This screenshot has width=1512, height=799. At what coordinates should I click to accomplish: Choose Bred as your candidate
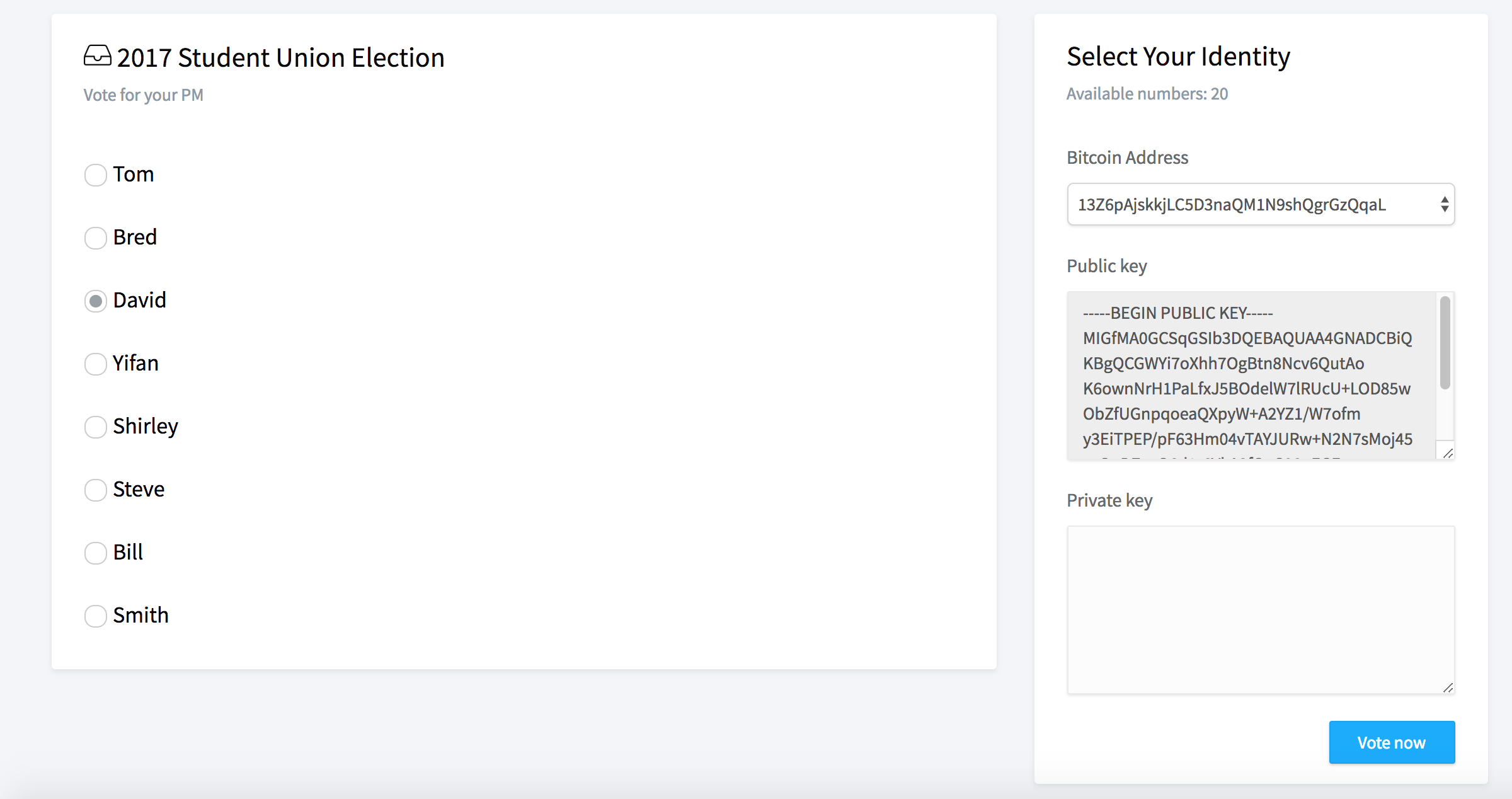point(96,238)
